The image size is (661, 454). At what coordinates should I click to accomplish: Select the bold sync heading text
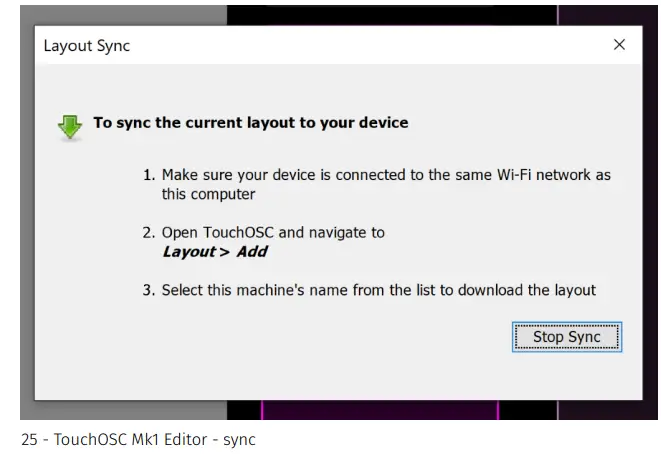[x=250, y=123]
